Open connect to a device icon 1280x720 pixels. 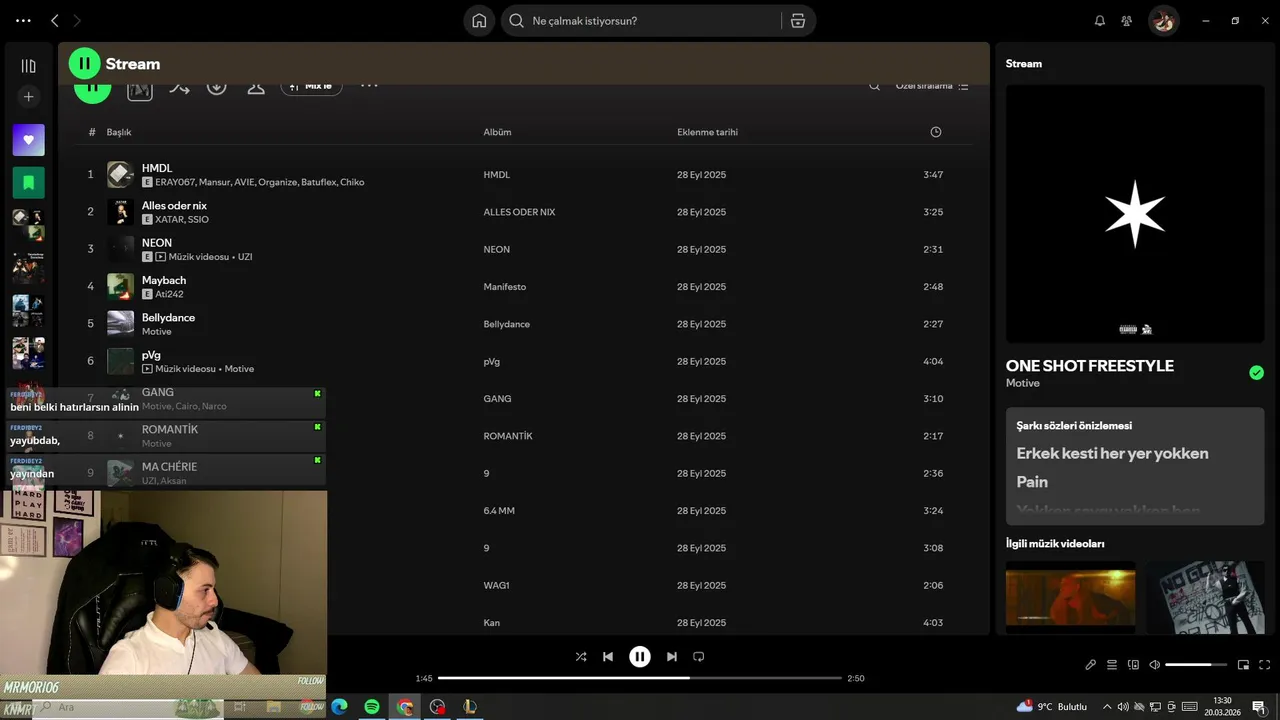pos(1133,665)
